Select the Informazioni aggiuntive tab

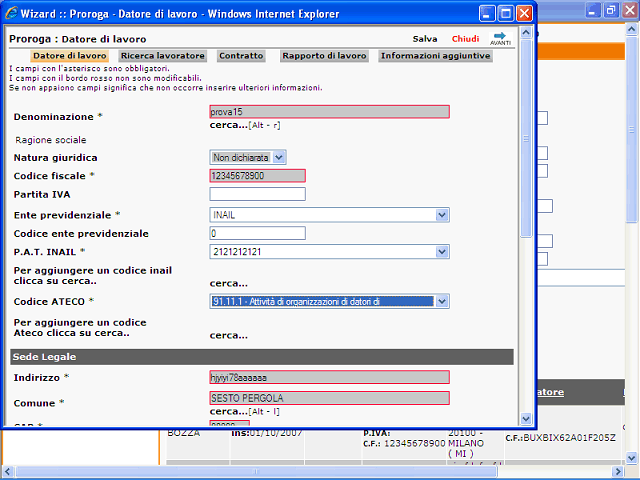point(435,56)
